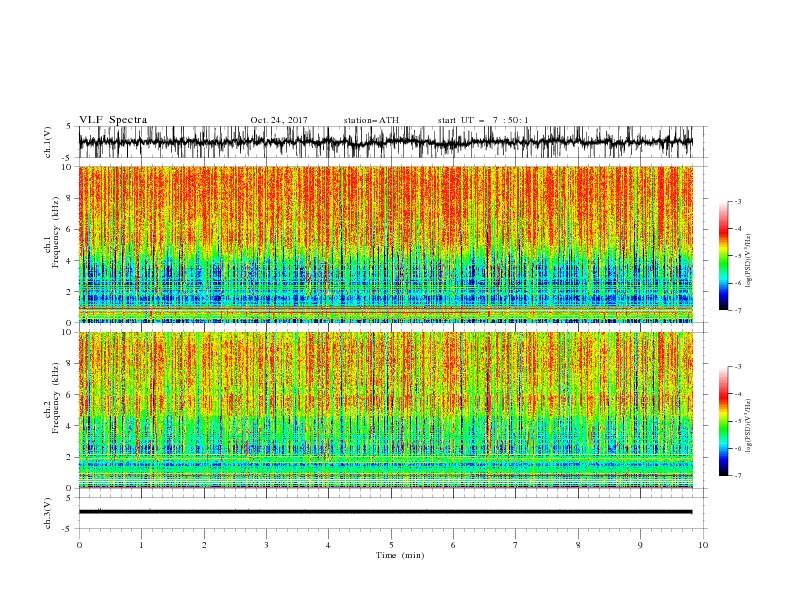Image resolution: width=792 pixels, height=612 pixels.
Task: Click time axis tick label "8"
Action: 578,545
